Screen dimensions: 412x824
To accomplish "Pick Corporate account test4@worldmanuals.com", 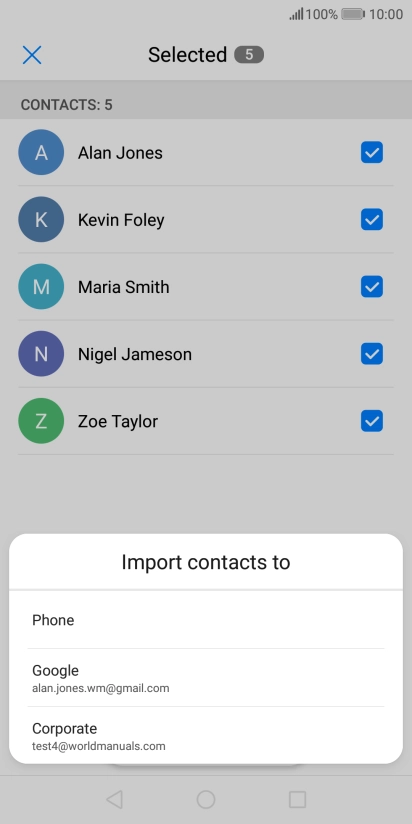I will coord(206,736).
